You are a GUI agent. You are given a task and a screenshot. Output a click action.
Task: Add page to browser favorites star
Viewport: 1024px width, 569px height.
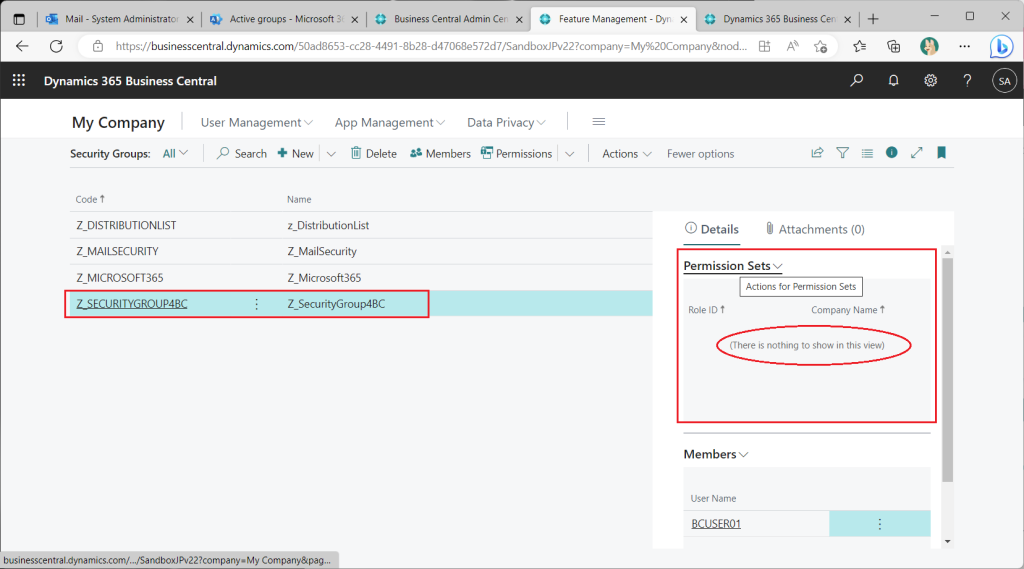820,46
